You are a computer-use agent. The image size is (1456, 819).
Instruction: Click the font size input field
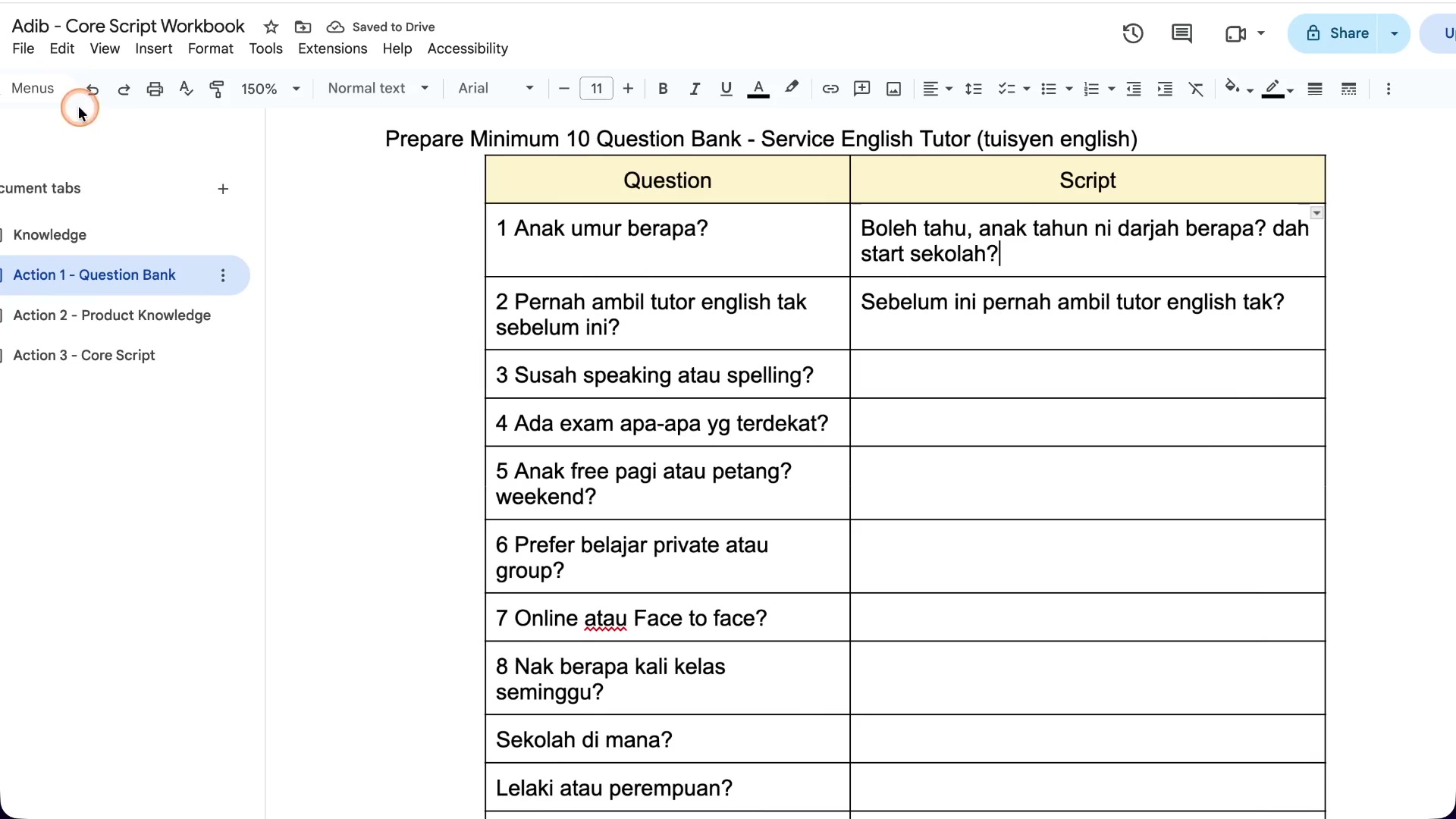(x=596, y=89)
